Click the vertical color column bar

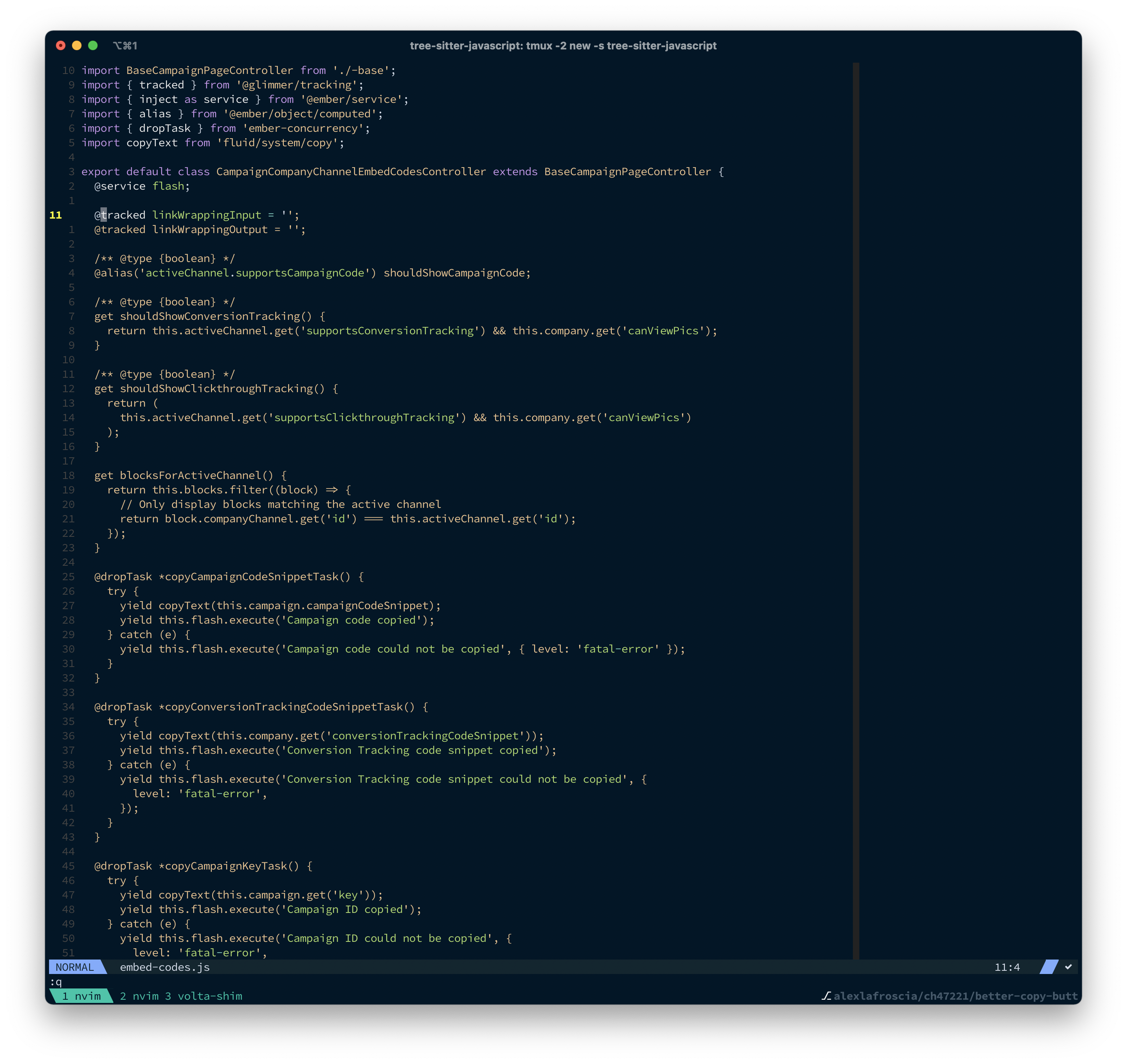856,510
